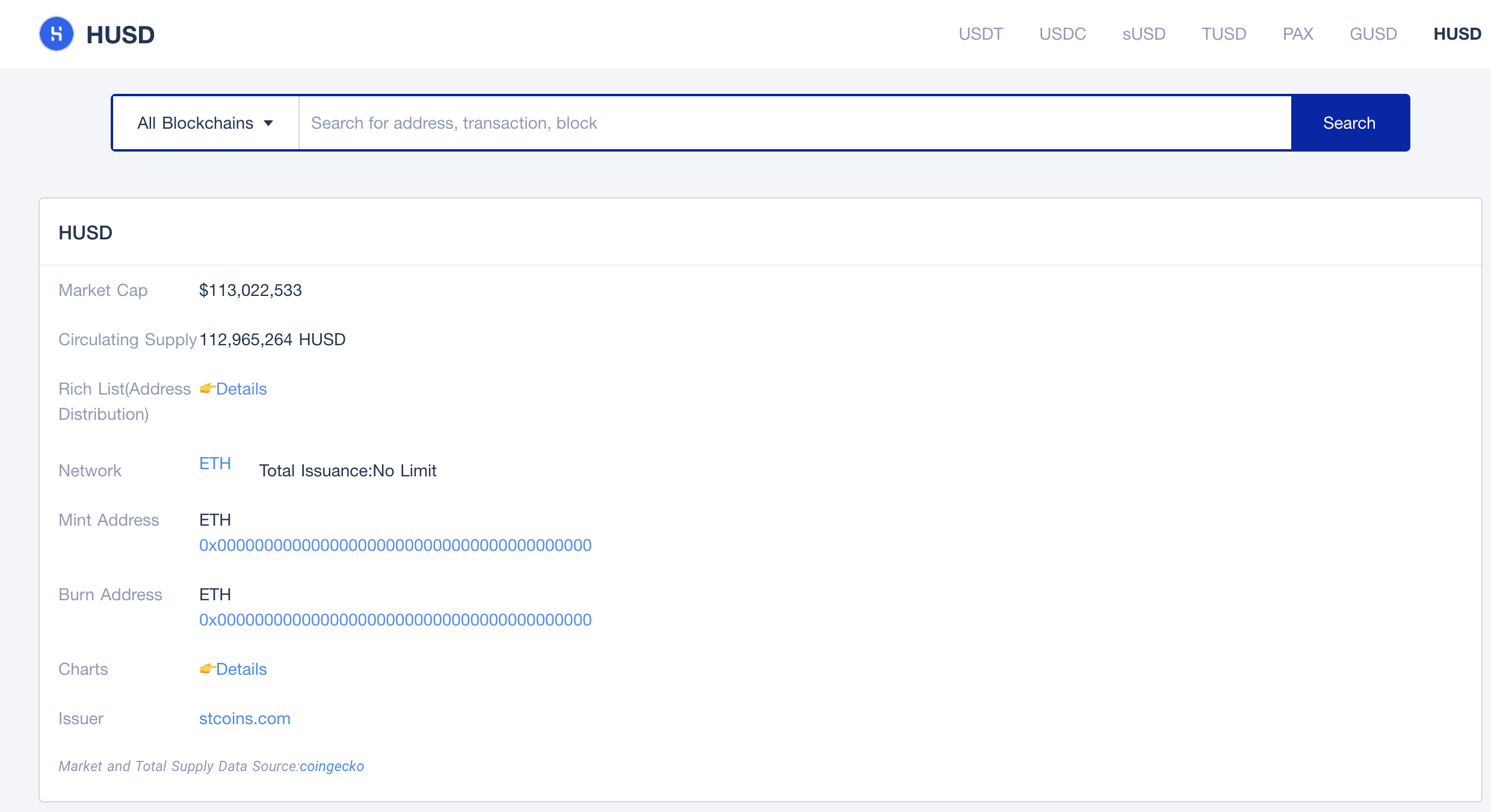Click the pointing hand icon beside Charts
The image size is (1491, 812).
tap(207, 668)
